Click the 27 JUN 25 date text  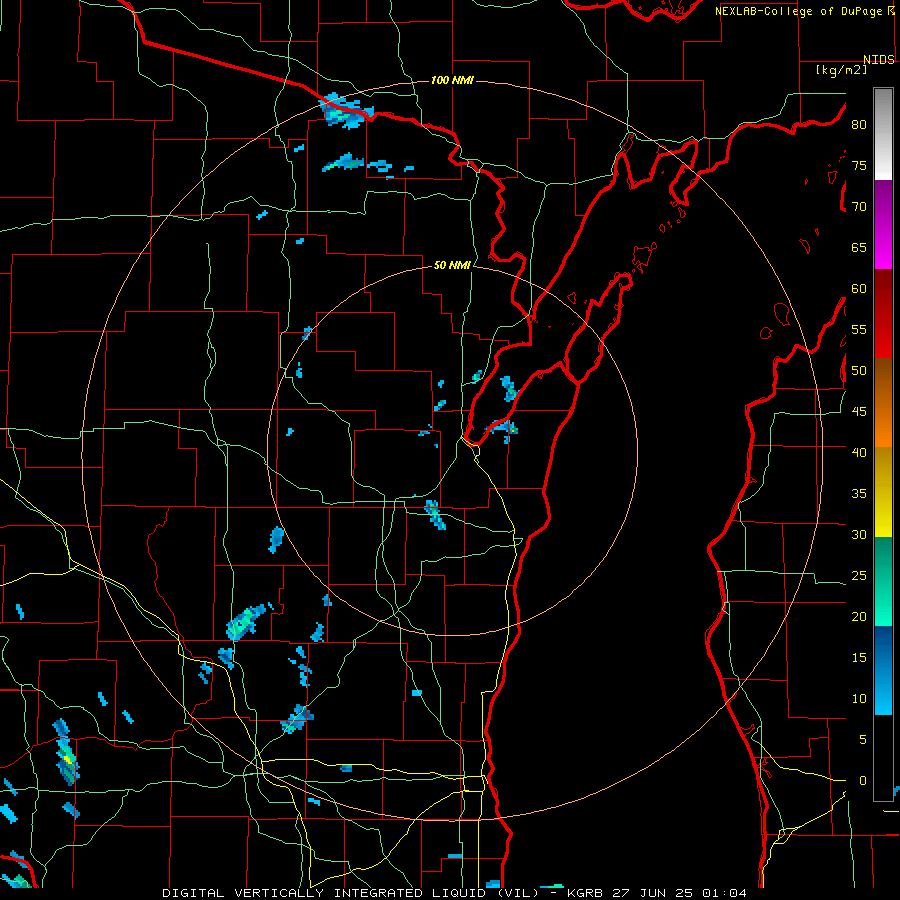(654, 893)
